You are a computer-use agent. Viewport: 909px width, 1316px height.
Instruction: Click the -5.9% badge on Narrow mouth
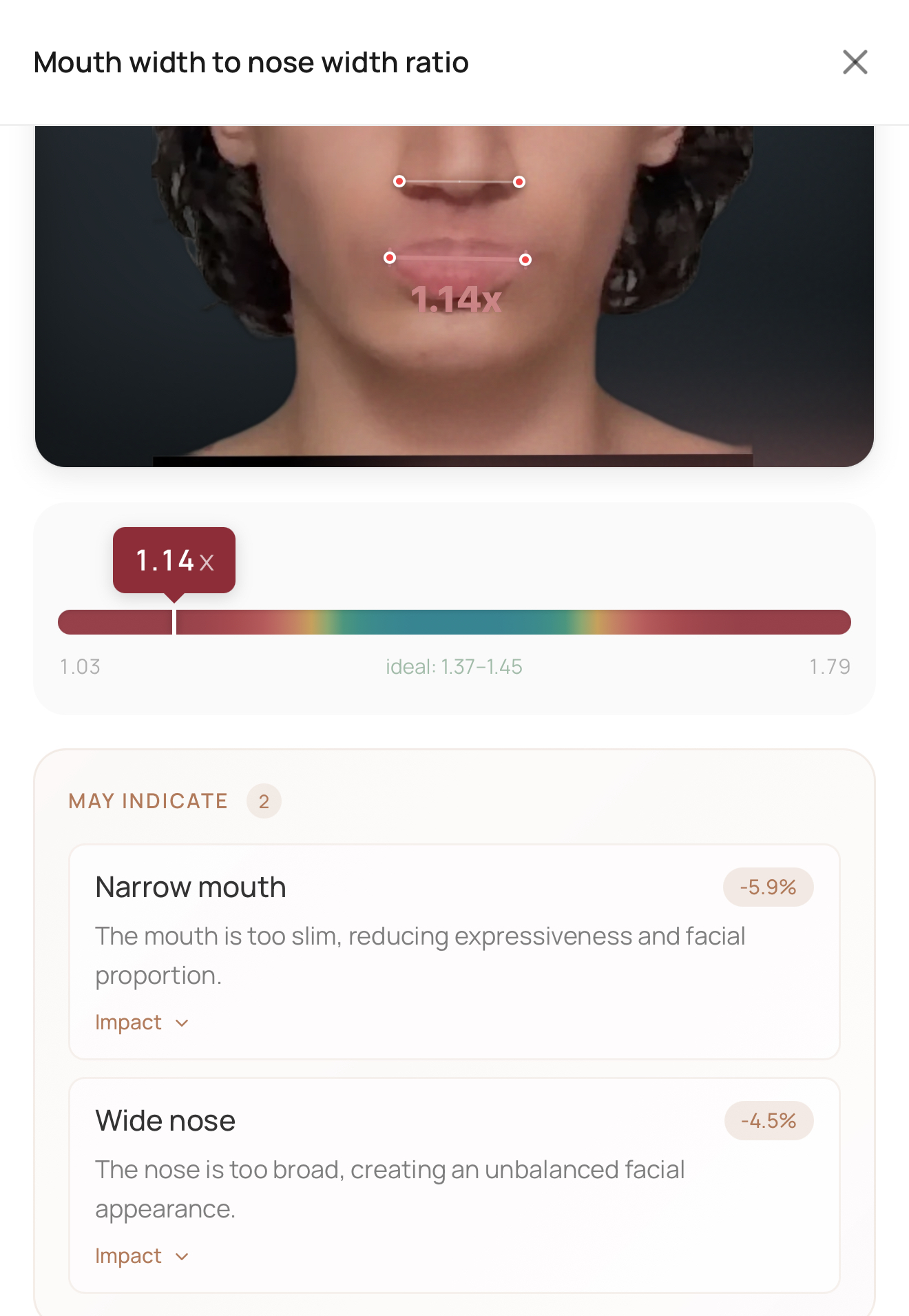point(768,887)
